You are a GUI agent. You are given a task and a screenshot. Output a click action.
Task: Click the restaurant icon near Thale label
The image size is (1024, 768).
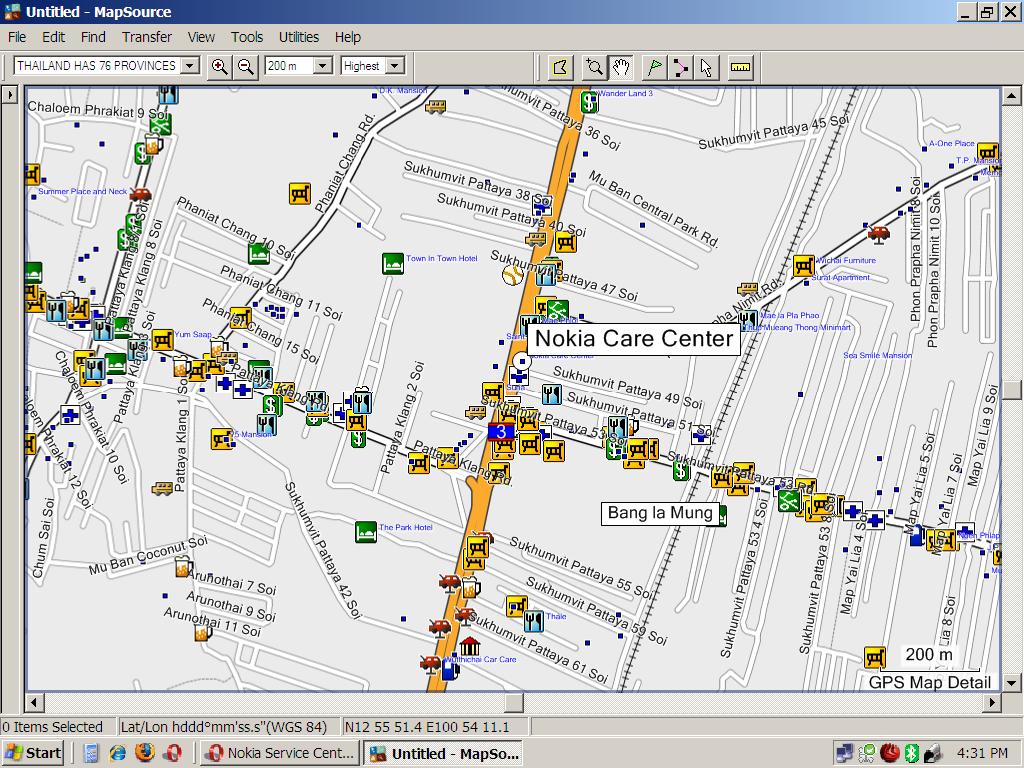point(534,621)
